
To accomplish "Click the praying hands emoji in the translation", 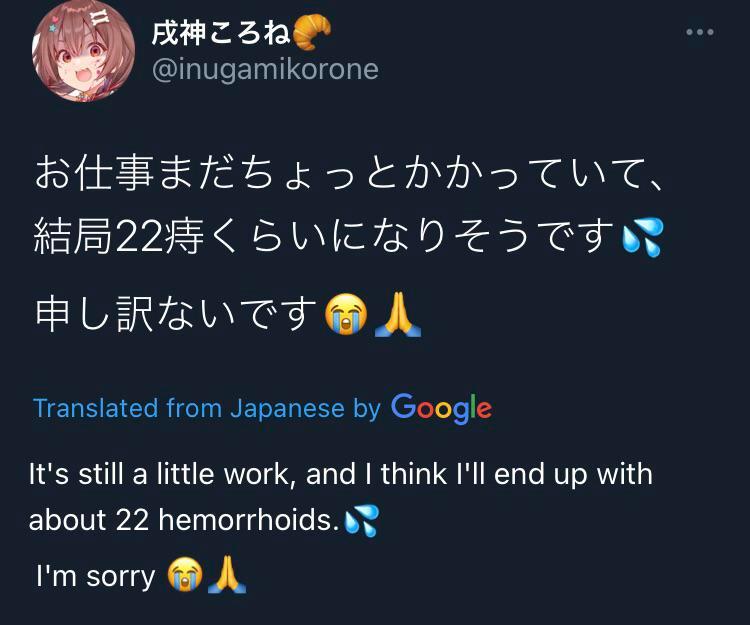I will click(226, 575).
